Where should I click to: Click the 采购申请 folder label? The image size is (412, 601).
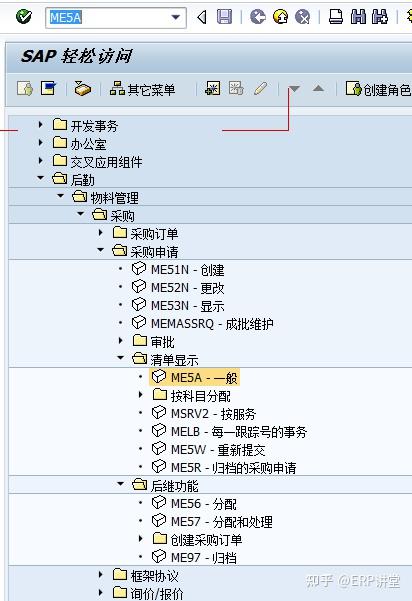tap(154, 252)
